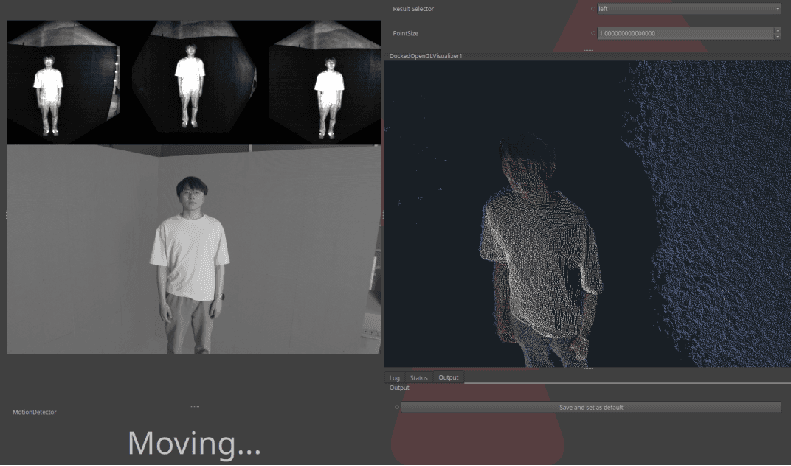Click the splitter dots above the visualizer title
Viewport: 791px width, 466px height.
588,50
